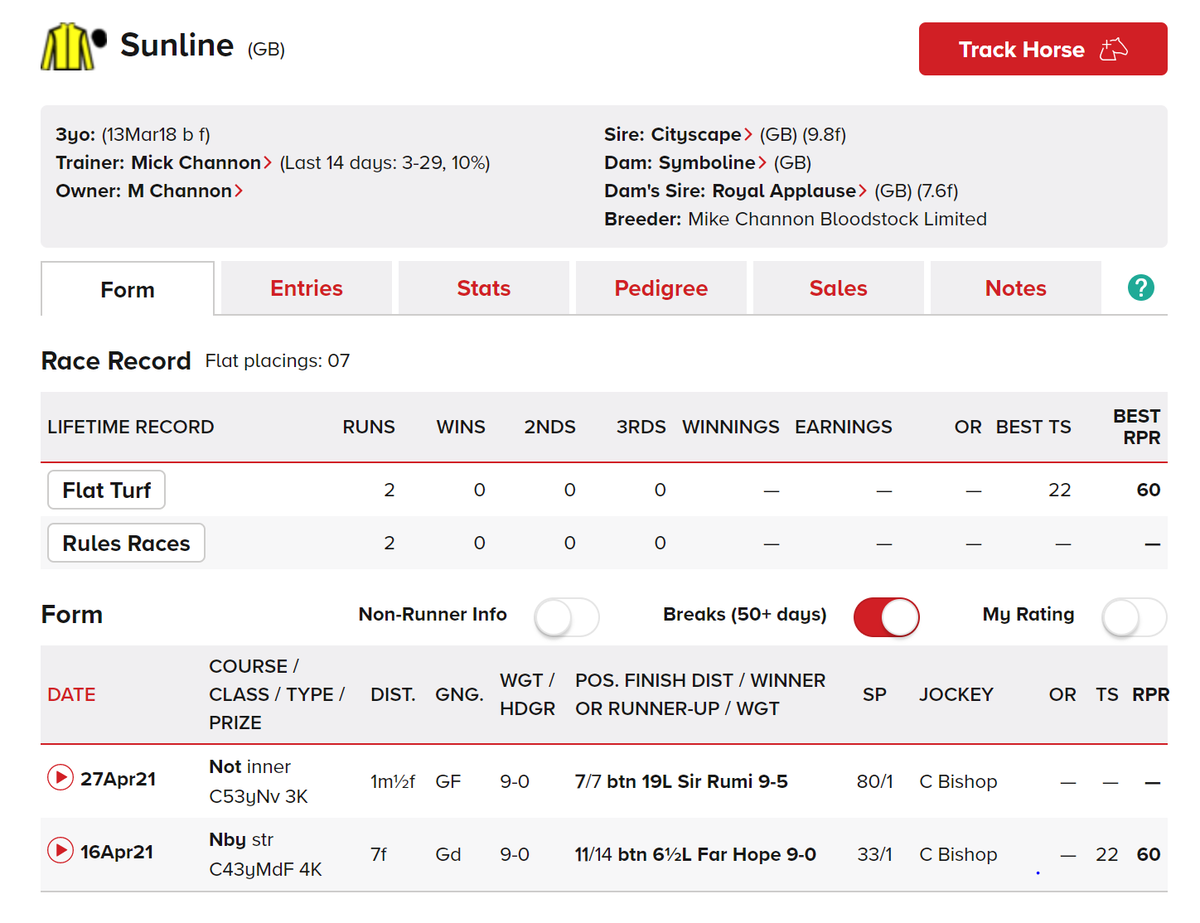Enable My Rating switch
Image resolution: width=1200 pixels, height=923 pixels.
(1134, 617)
